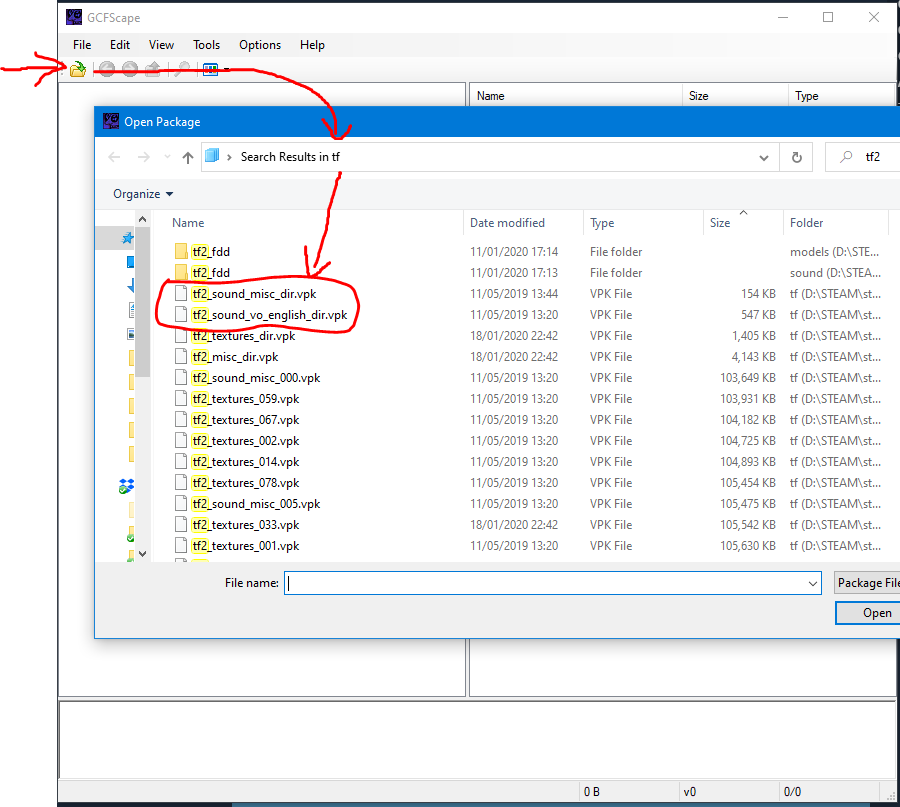Sort by the Folder column header
900x807 pixels.
point(835,223)
